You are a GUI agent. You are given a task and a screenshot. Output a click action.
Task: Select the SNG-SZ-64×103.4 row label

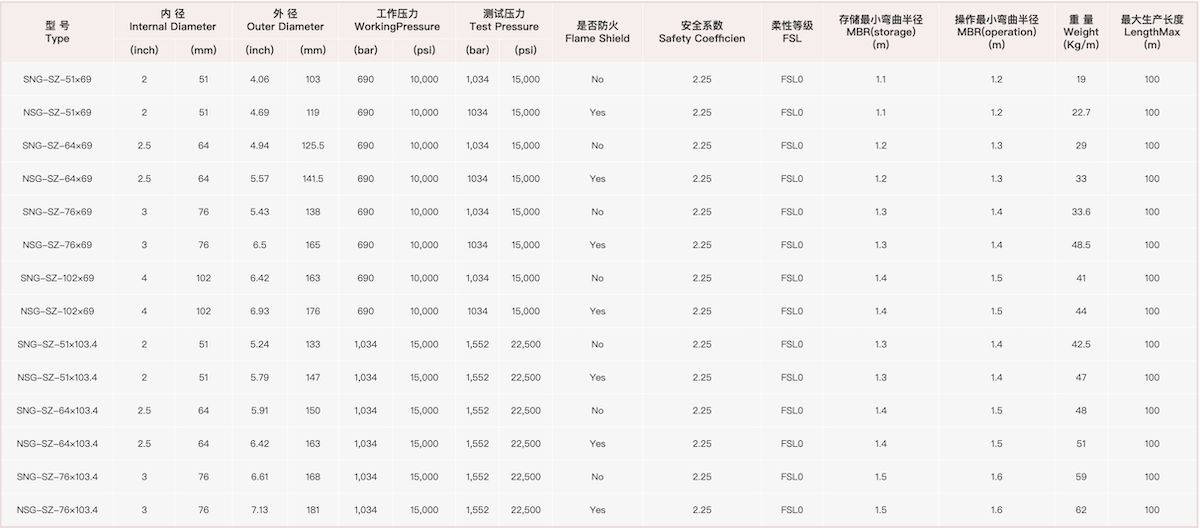[x=57, y=411]
